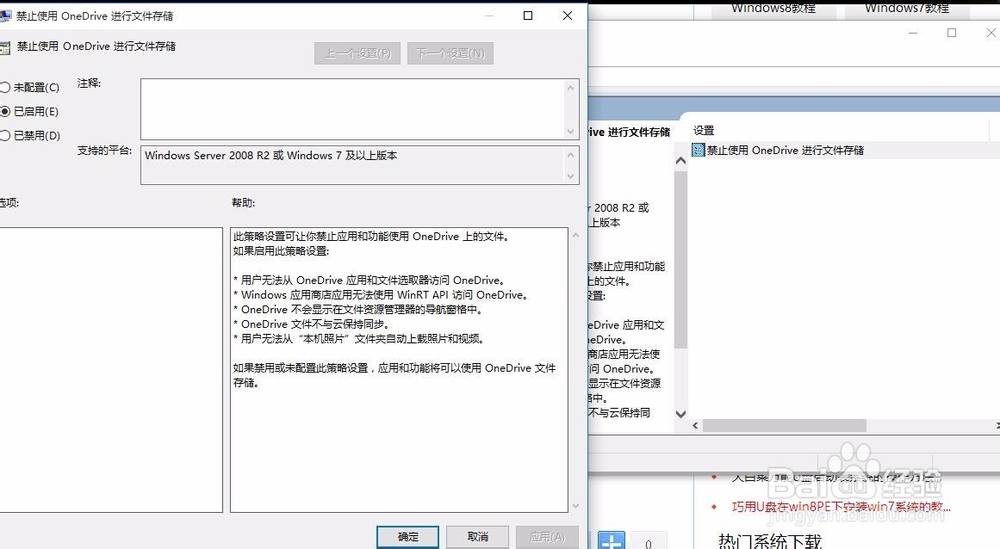The width and height of the screenshot is (1000, 549).
Task: Open the Windows7教程 tab in browser
Action: pyautogui.click(x=906, y=9)
